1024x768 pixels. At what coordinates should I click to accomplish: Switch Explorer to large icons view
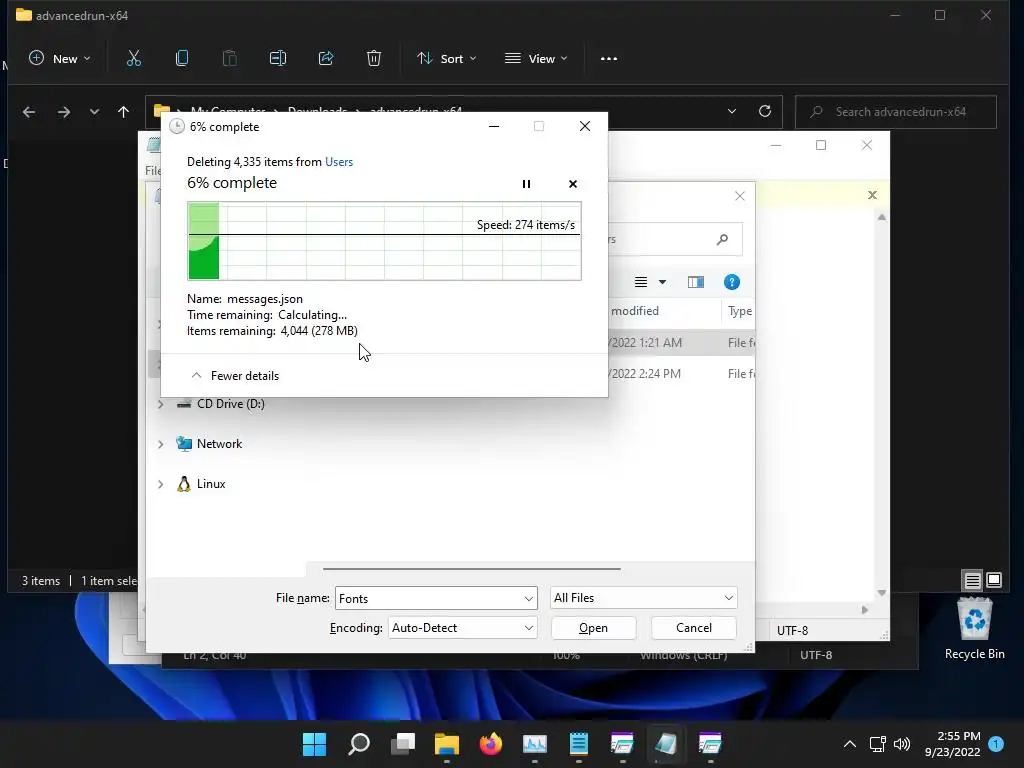tap(994, 580)
